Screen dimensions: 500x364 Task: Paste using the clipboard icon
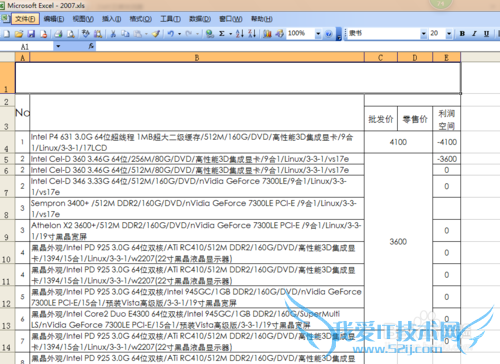point(137,34)
